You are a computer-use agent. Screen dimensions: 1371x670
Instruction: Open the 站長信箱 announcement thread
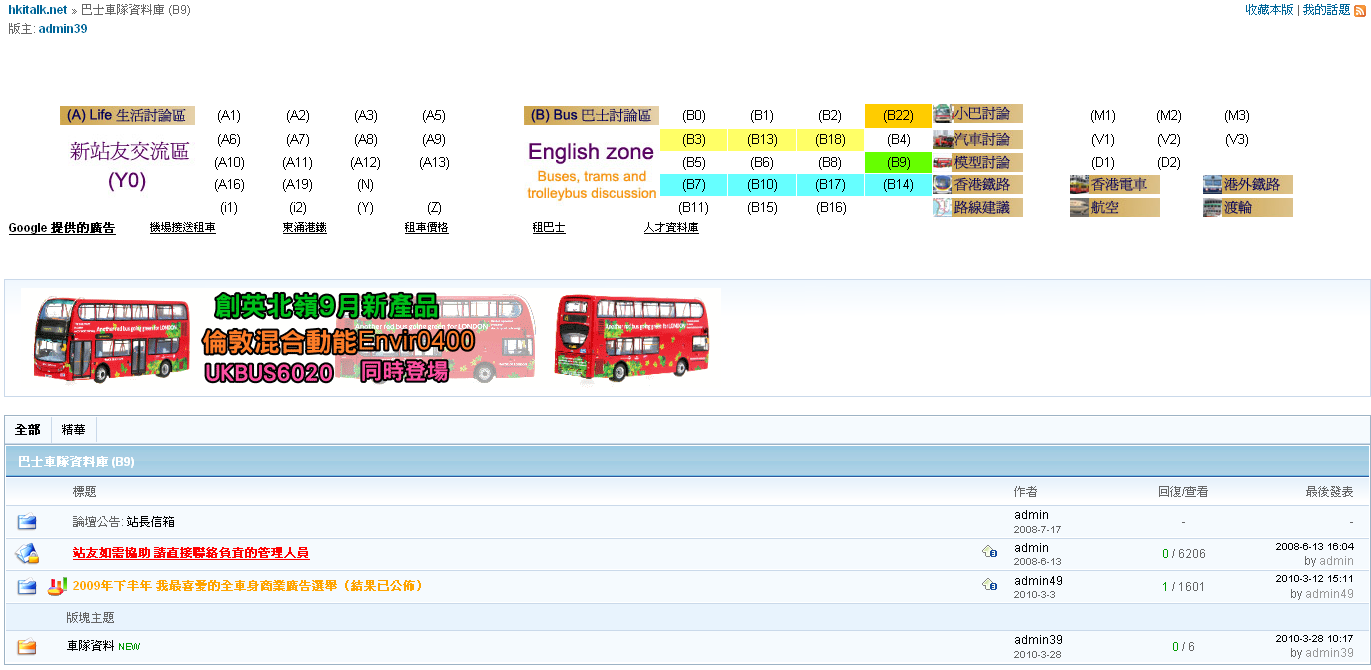click(151, 522)
